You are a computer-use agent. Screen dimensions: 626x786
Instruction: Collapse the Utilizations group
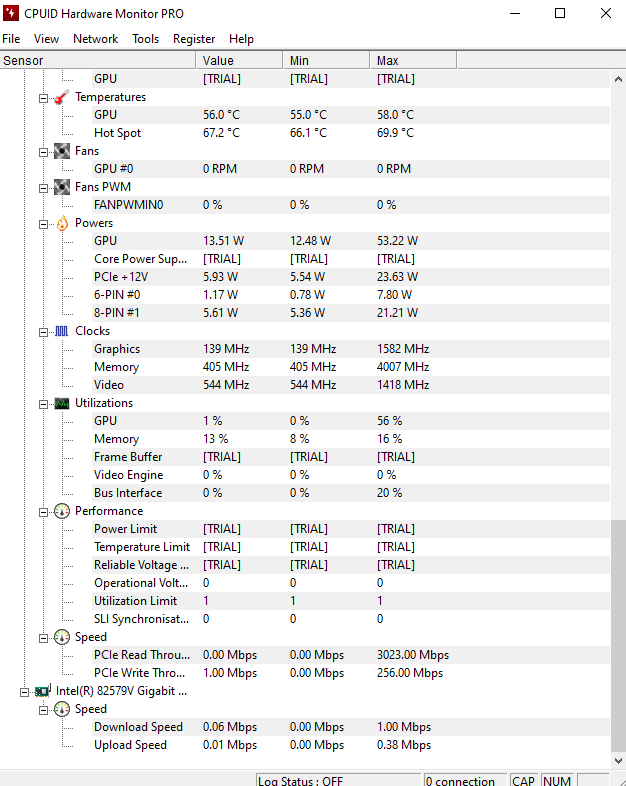[43, 403]
